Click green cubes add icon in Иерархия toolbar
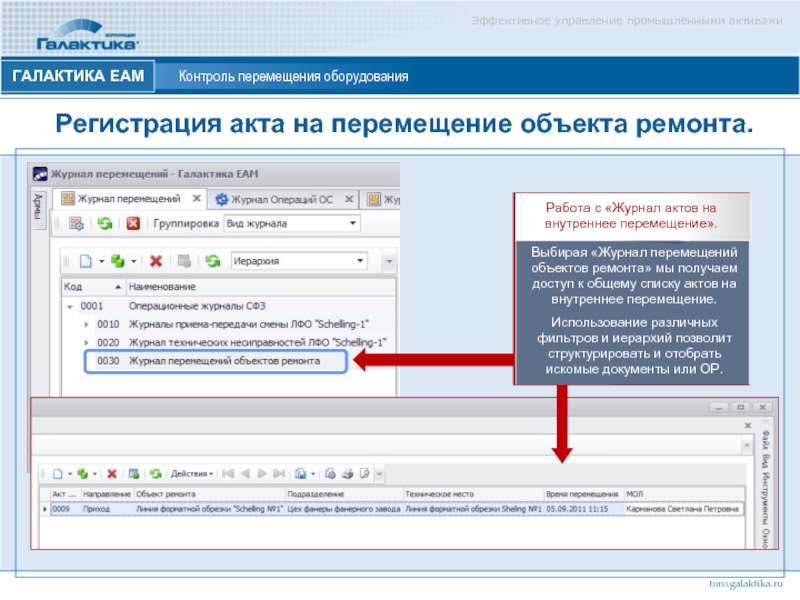 pyautogui.click(x=118, y=261)
